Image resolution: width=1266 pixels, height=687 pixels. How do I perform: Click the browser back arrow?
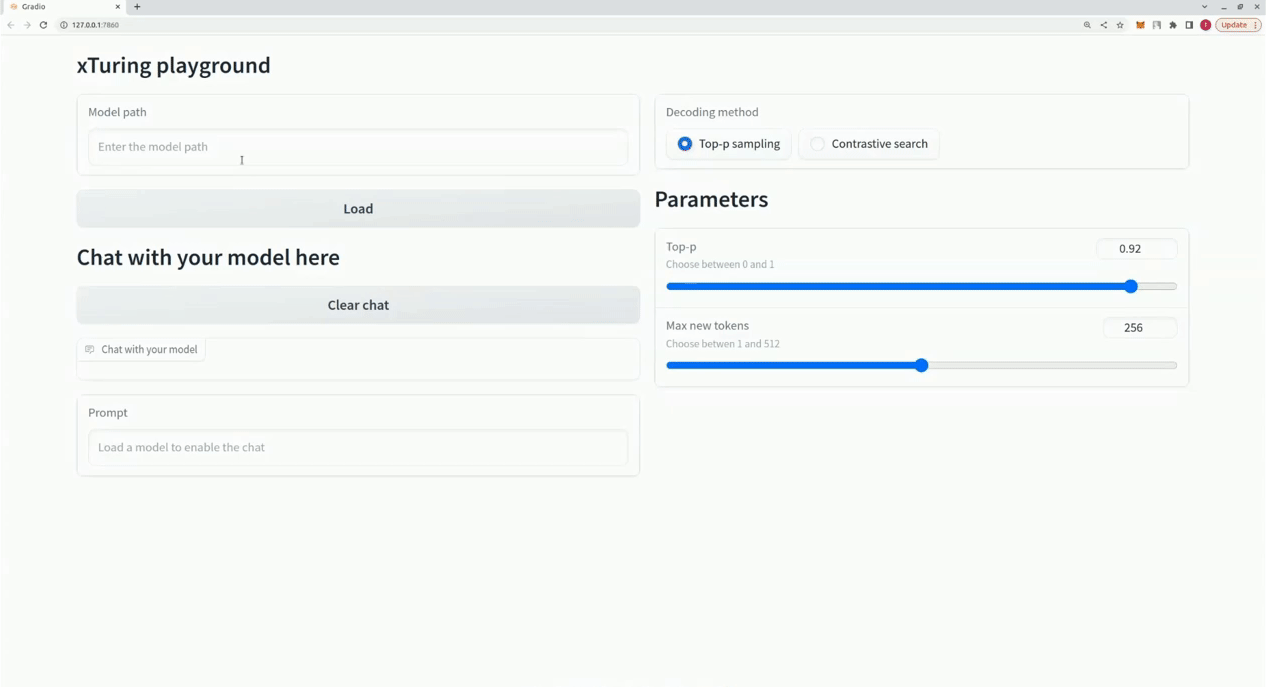coord(11,25)
